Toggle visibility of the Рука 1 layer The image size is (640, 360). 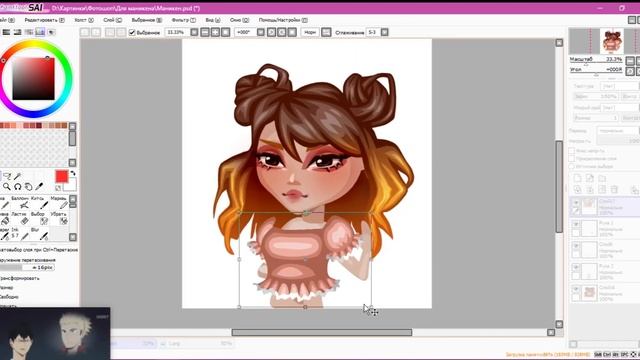pos(576,224)
